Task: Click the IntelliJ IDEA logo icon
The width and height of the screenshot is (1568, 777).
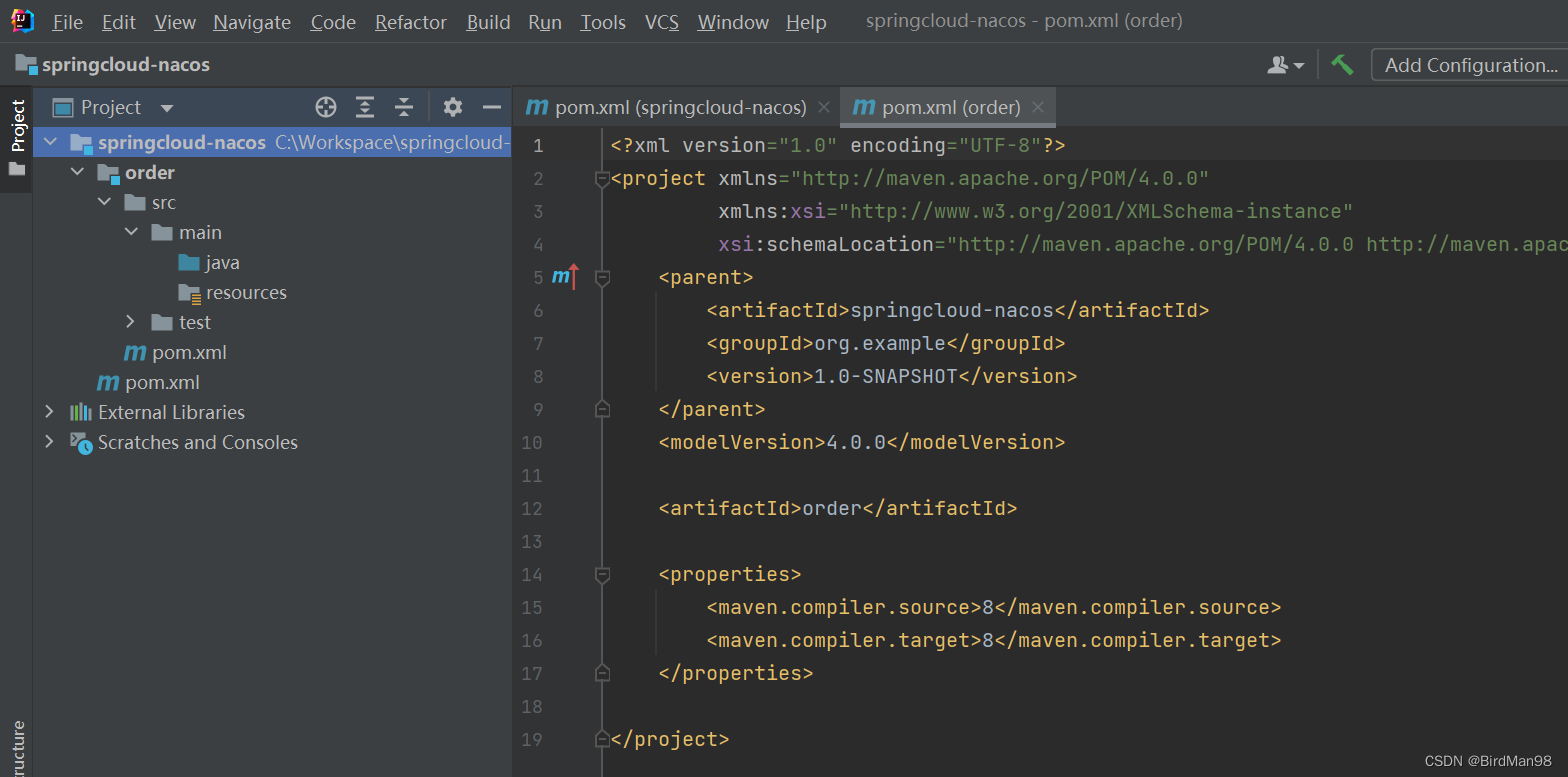Action: tap(22, 20)
